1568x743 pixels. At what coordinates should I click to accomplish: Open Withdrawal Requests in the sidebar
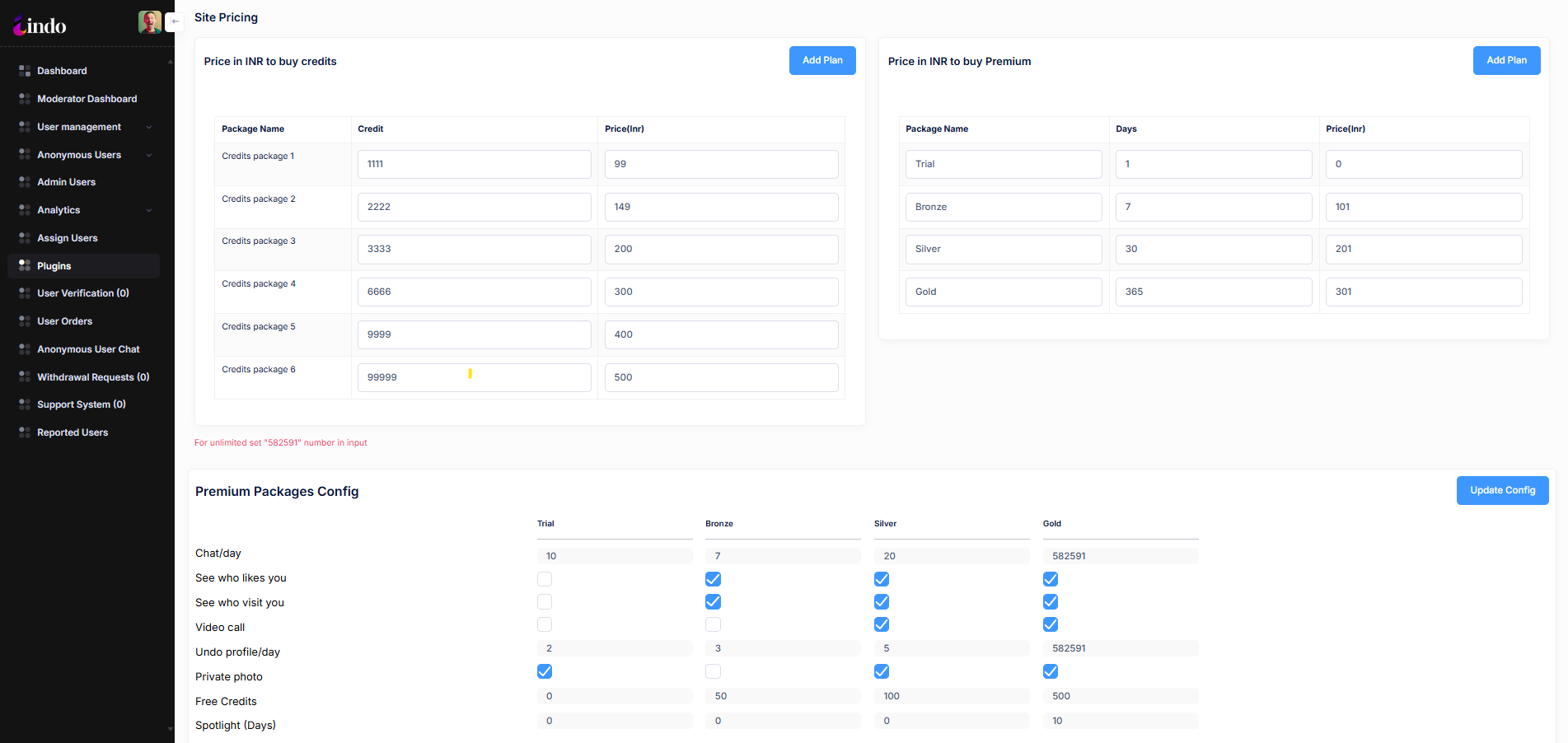pyautogui.click(x=93, y=377)
